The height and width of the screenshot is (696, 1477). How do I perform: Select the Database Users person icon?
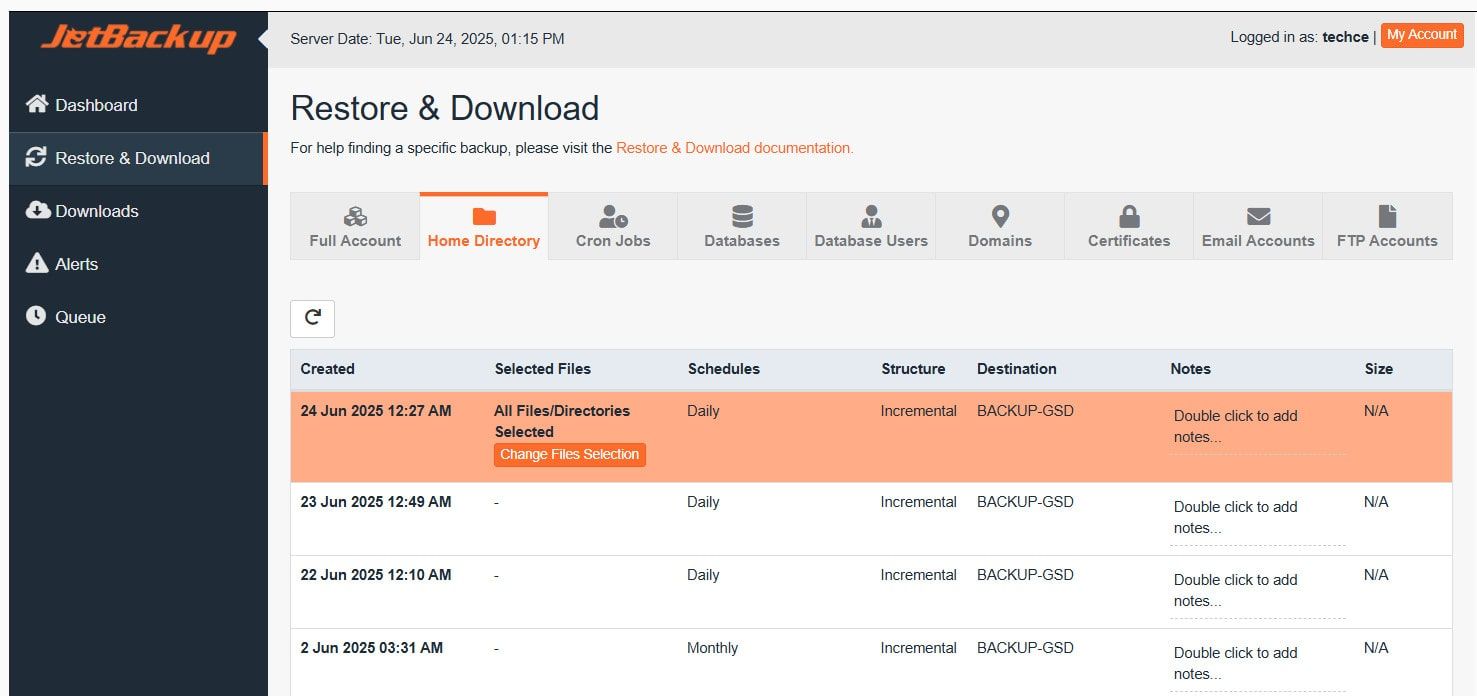click(871, 217)
